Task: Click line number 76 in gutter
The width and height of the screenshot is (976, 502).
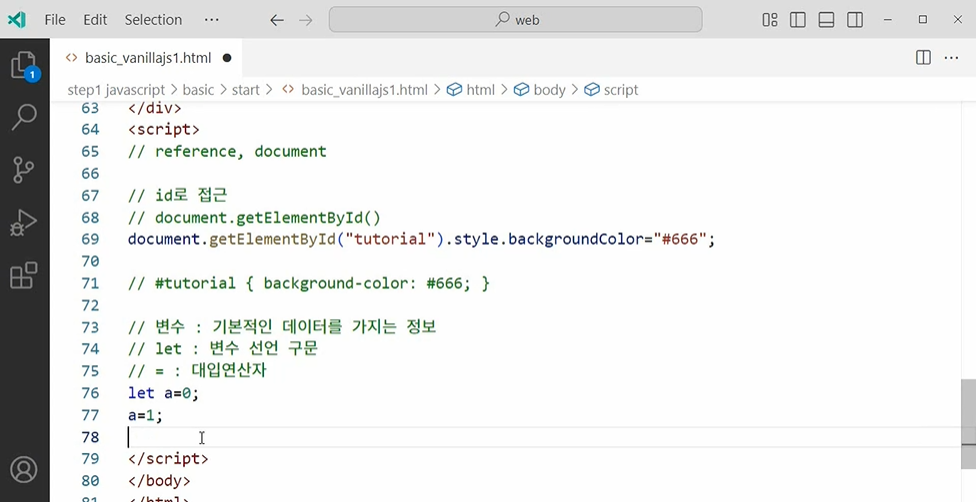Action: pos(90,393)
